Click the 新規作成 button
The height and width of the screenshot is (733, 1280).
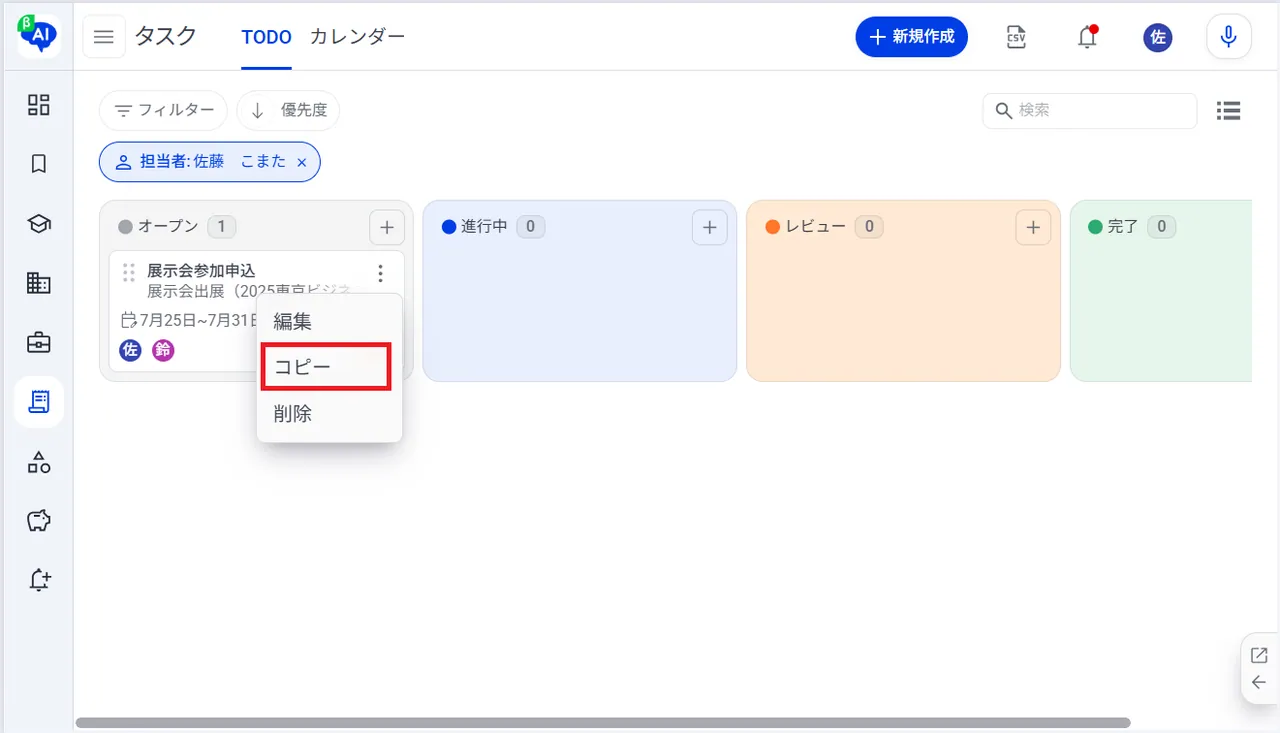(x=911, y=38)
